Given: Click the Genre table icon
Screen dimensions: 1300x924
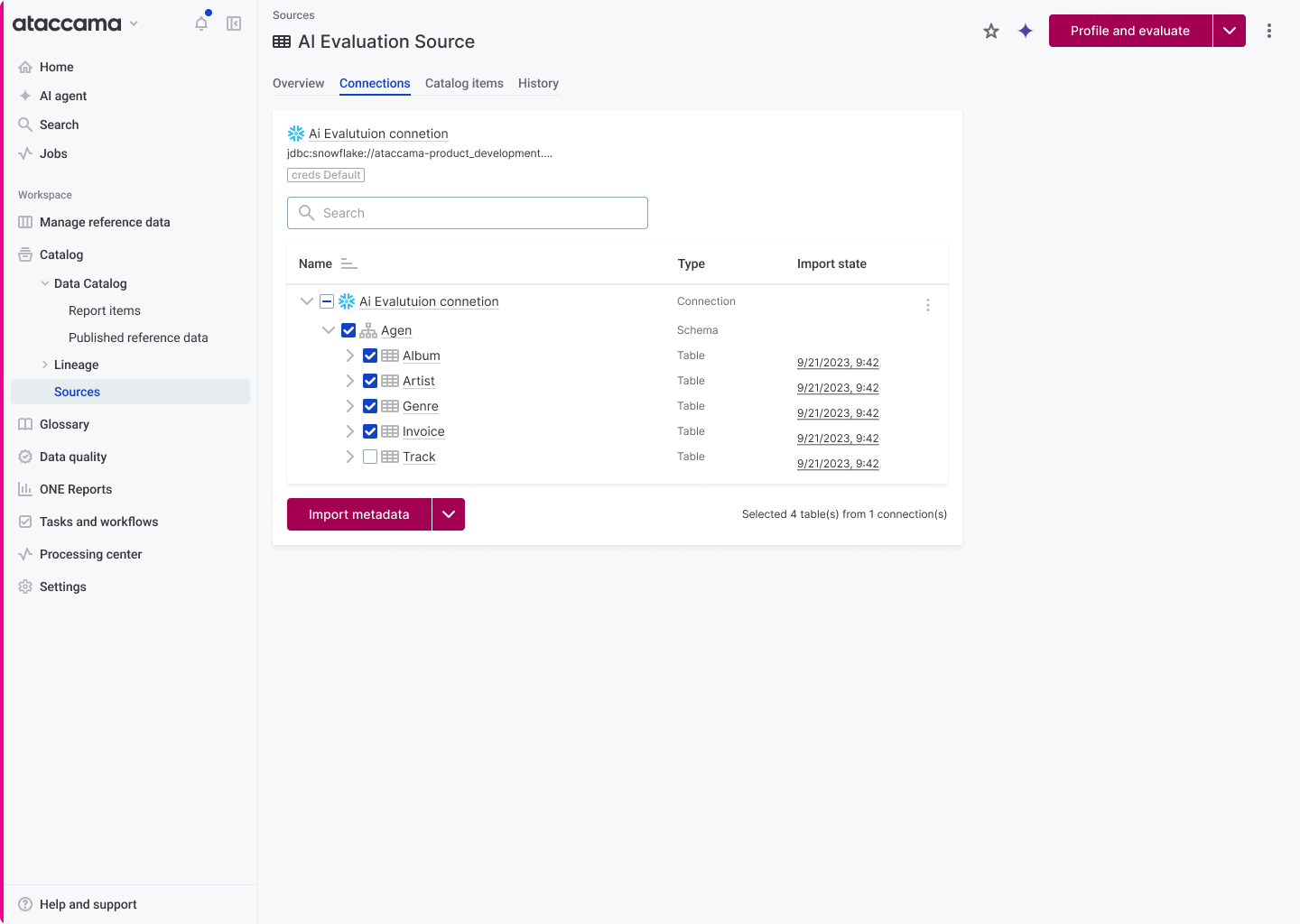Looking at the screenshot, I should (390, 406).
